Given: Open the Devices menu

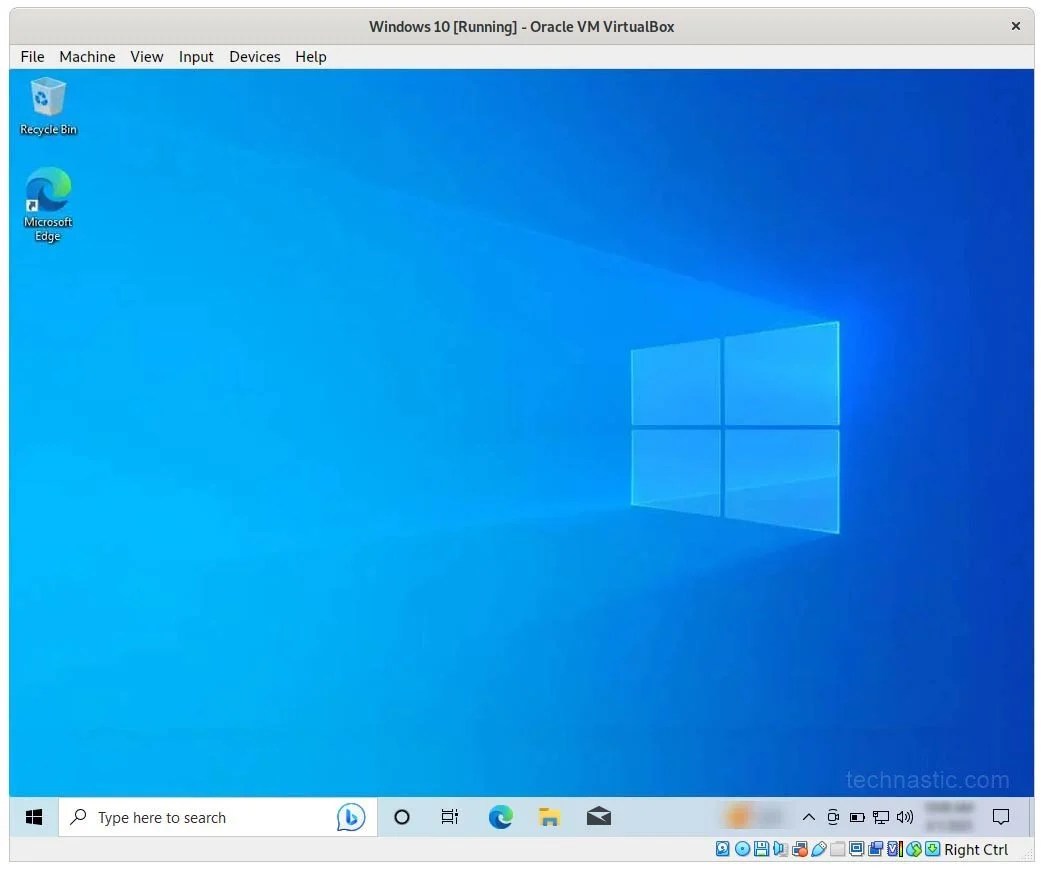Looking at the screenshot, I should click(254, 57).
